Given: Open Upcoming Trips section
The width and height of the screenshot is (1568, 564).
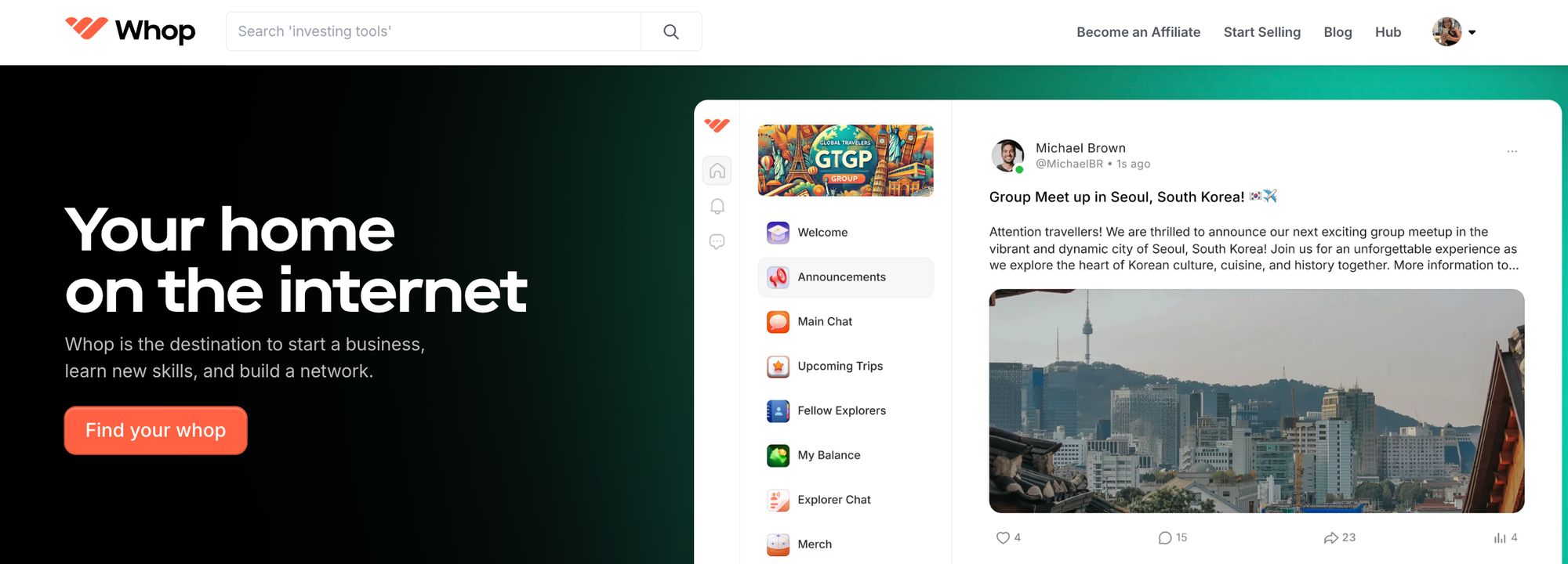Looking at the screenshot, I should coord(845,367).
